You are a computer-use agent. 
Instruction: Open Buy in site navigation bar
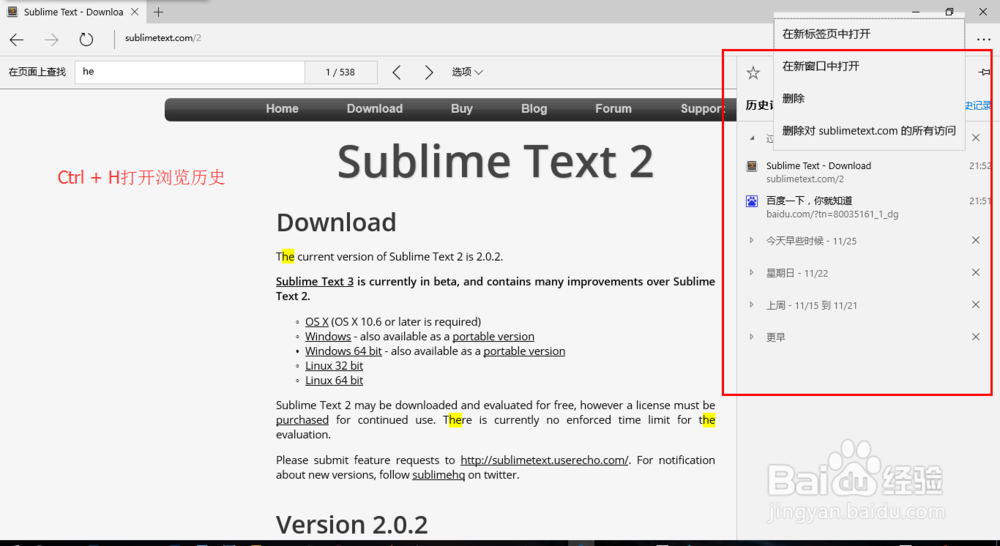coord(462,109)
